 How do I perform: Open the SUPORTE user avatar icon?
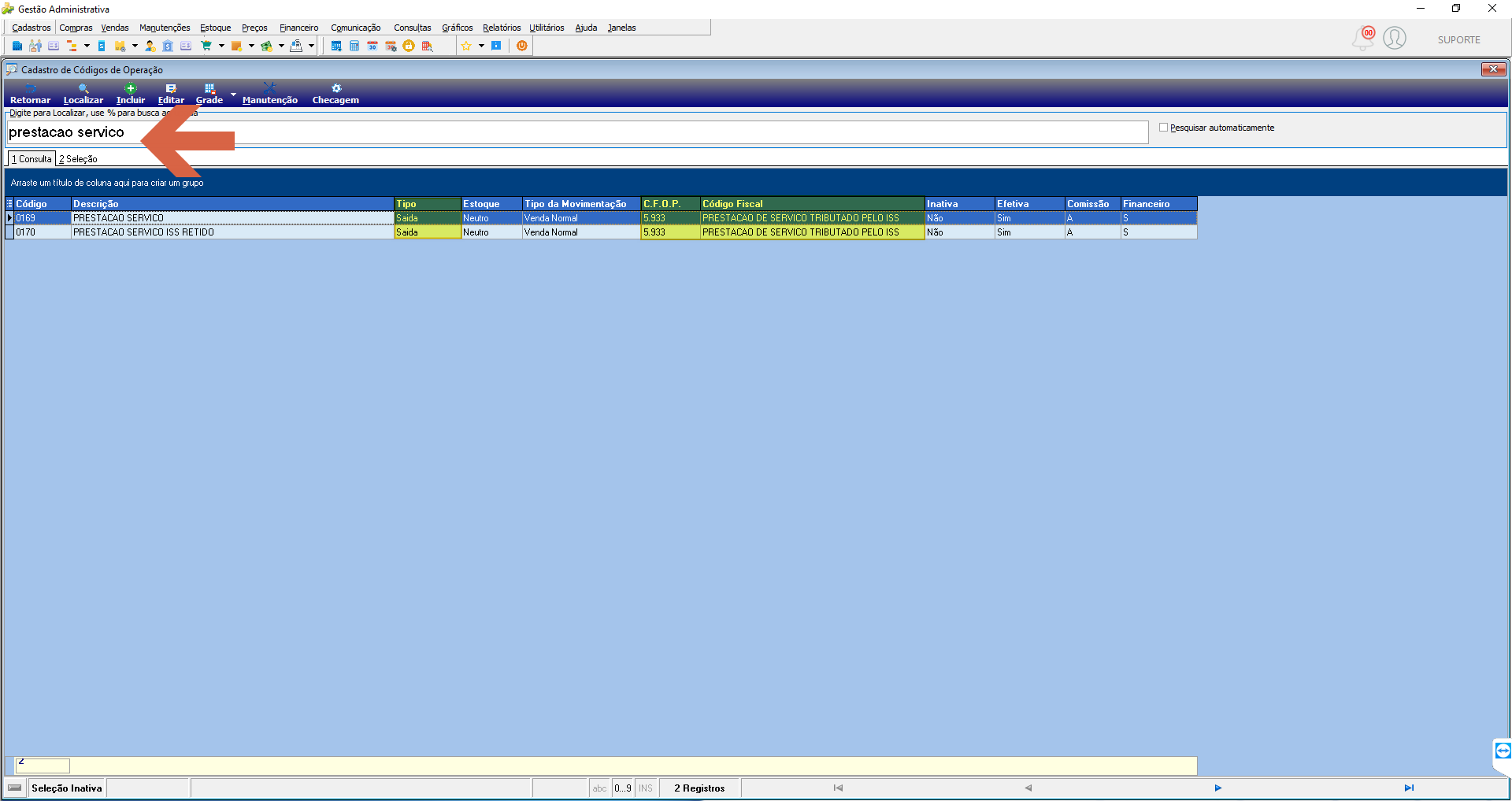[1395, 38]
